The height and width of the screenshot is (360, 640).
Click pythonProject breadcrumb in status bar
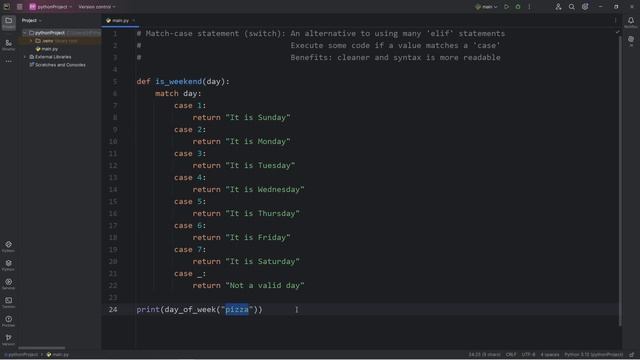(21, 355)
